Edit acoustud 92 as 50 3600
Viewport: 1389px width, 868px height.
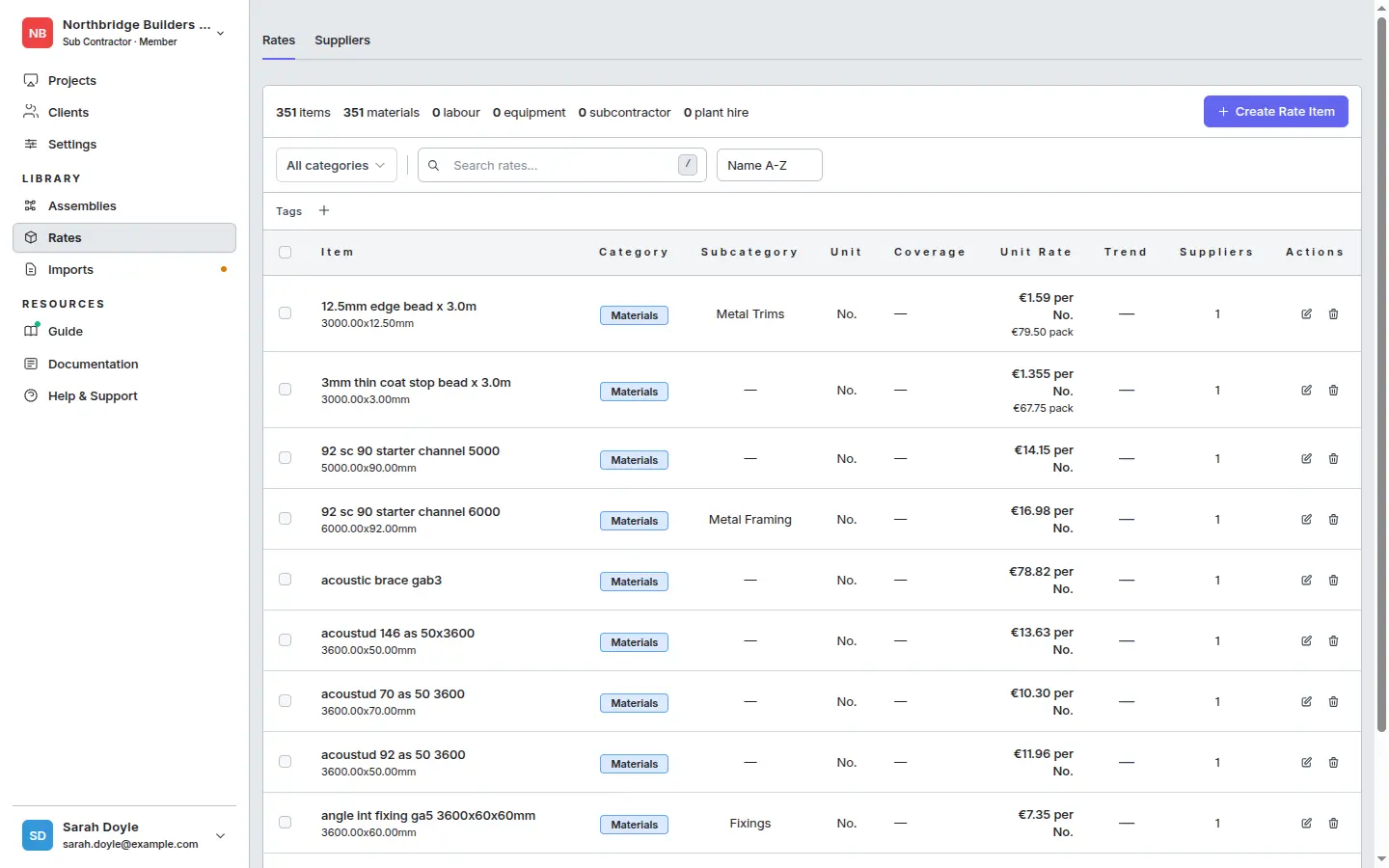1306,762
